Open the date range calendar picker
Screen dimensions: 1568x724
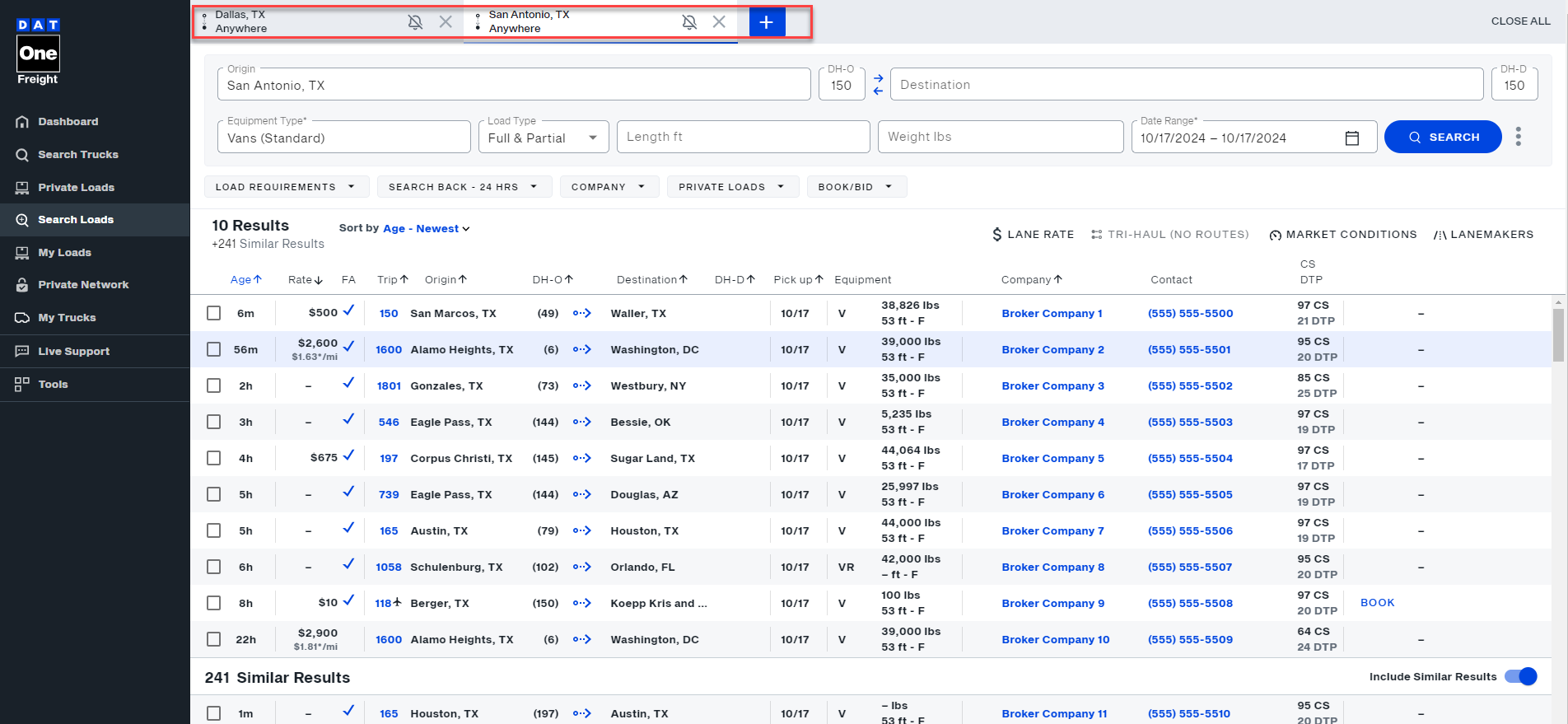click(x=1351, y=138)
